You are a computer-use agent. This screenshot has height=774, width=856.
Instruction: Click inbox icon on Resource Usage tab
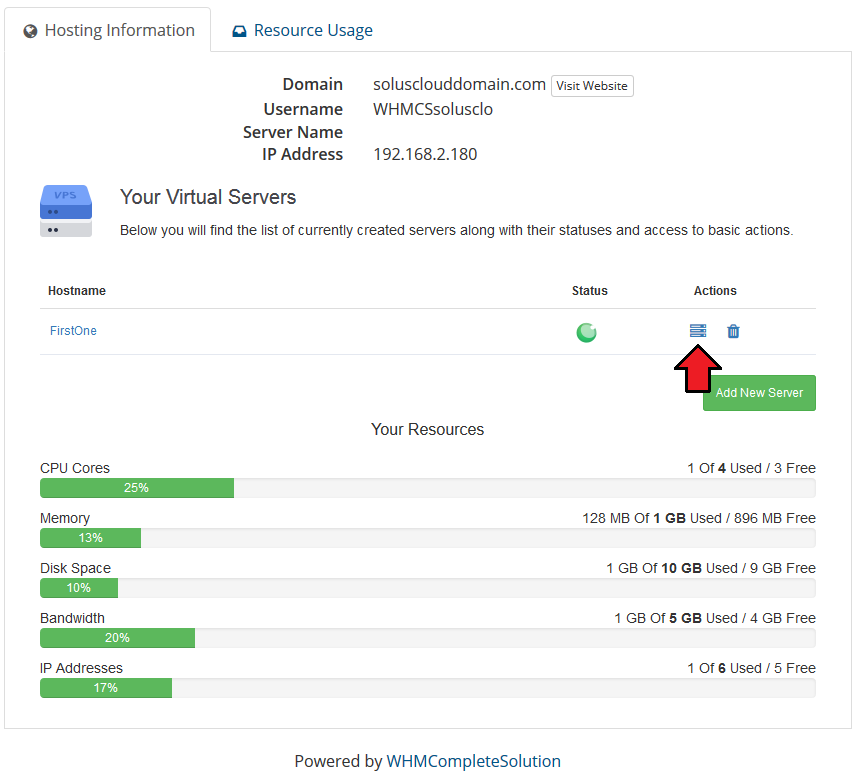click(x=239, y=31)
